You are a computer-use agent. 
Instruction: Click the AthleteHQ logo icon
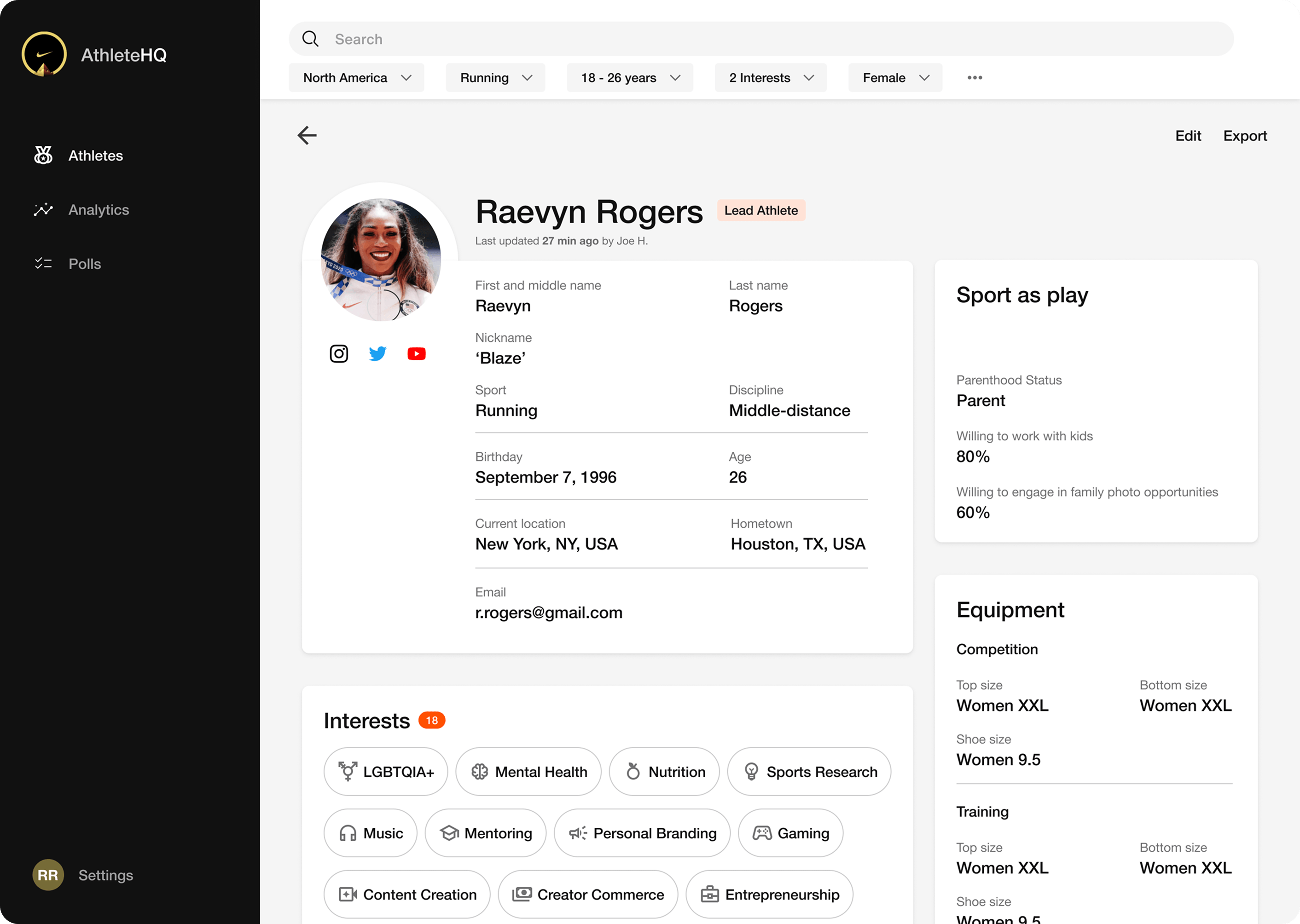click(x=44, y=54)
